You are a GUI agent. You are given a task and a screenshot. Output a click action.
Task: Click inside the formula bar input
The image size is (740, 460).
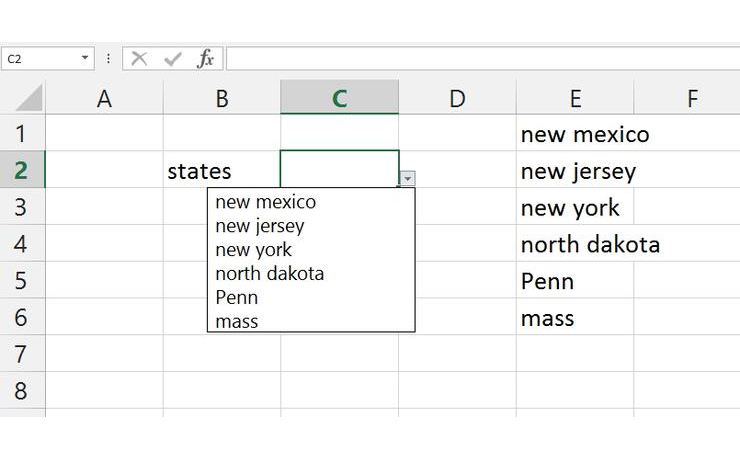pos(480,59)
